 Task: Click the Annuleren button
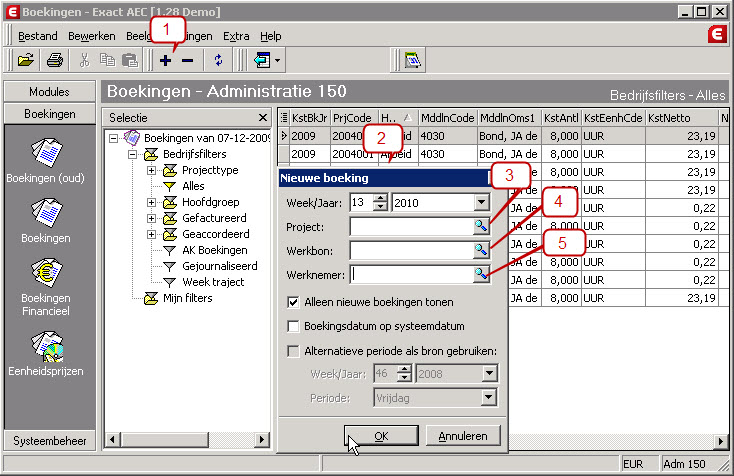(x=463, y=436)
